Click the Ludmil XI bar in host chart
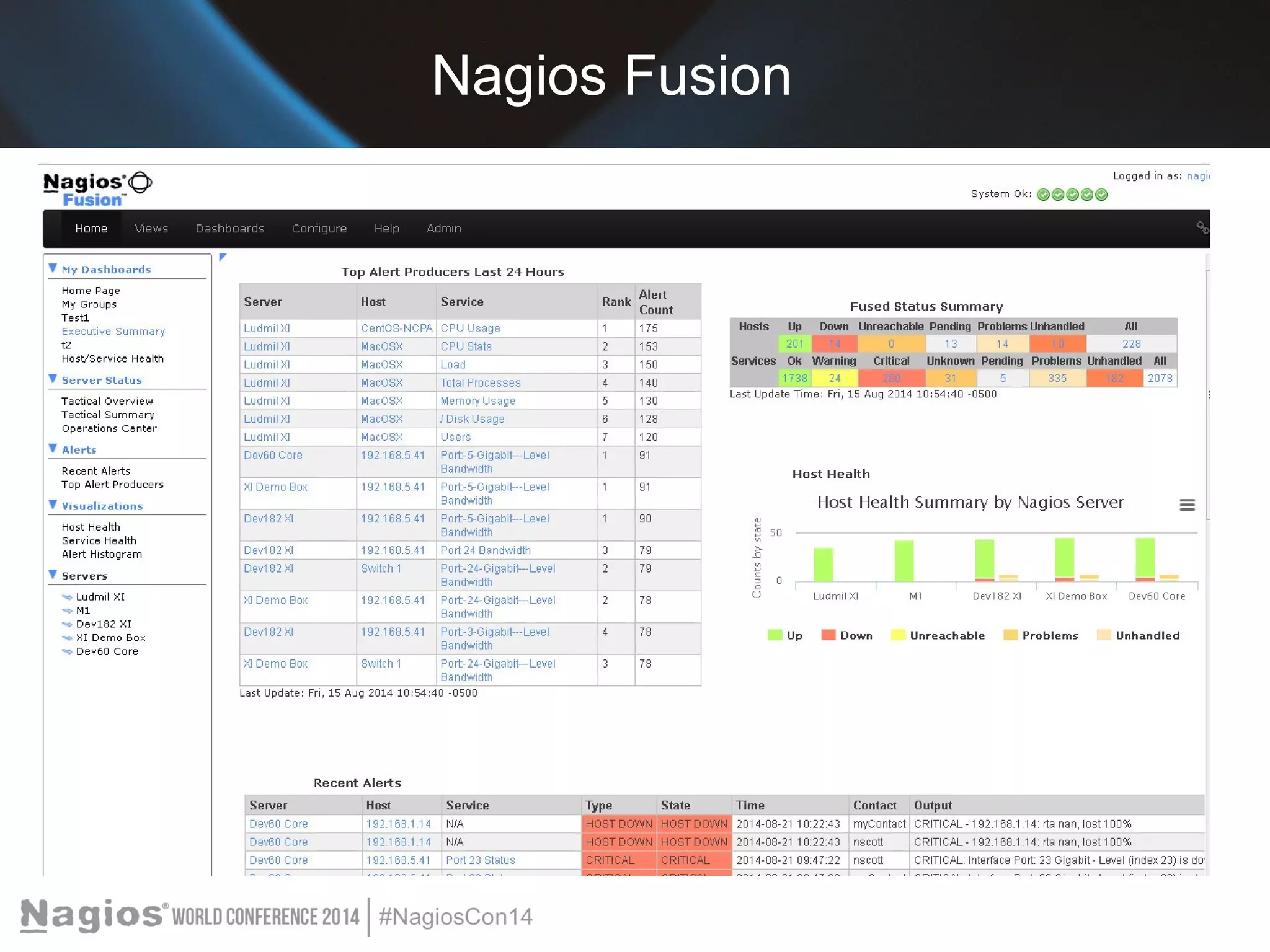The height and width of the screenshot is (952, 1270). (824, 565)
